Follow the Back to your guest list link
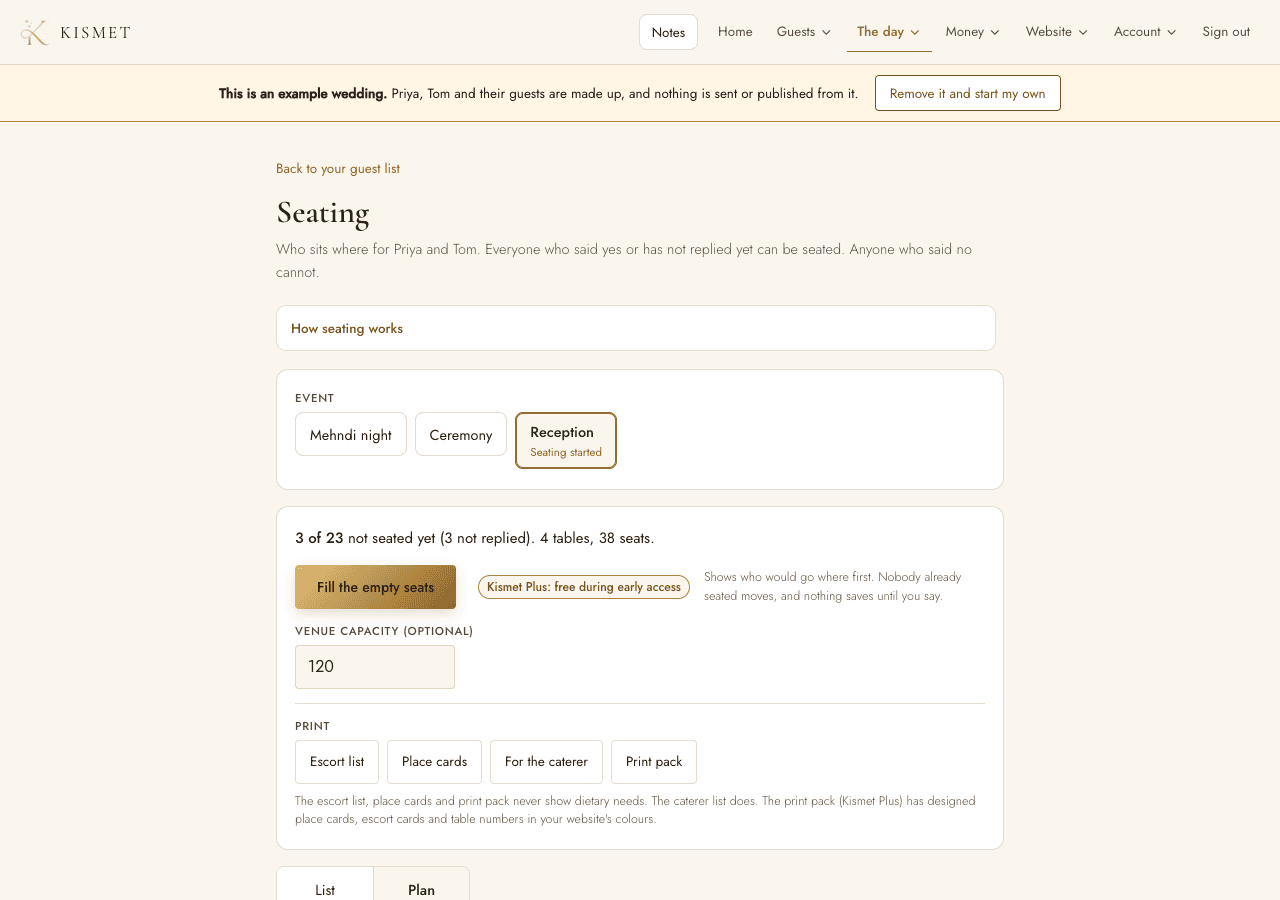1280x900 pixels. [338, 168]
